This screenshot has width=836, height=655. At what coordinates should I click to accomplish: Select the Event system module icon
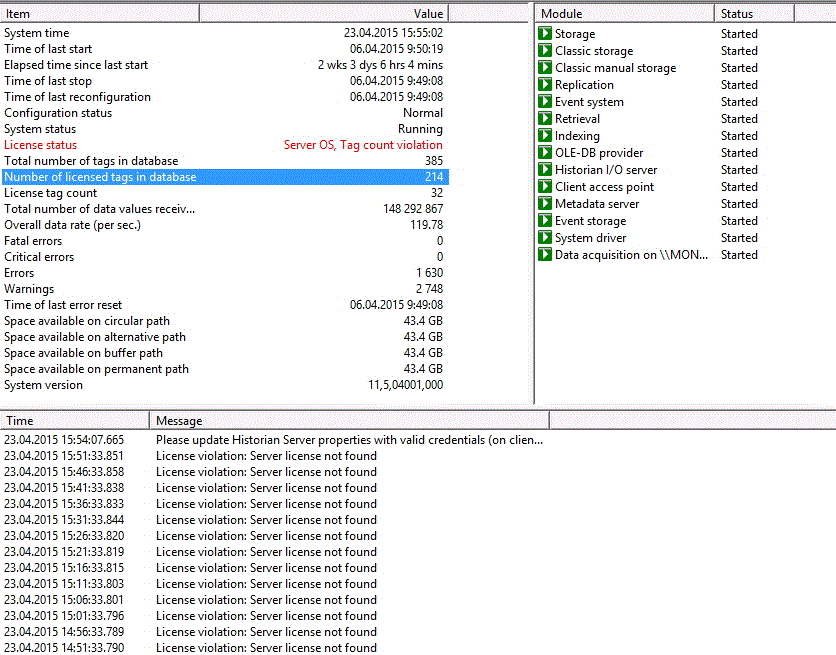545,102
